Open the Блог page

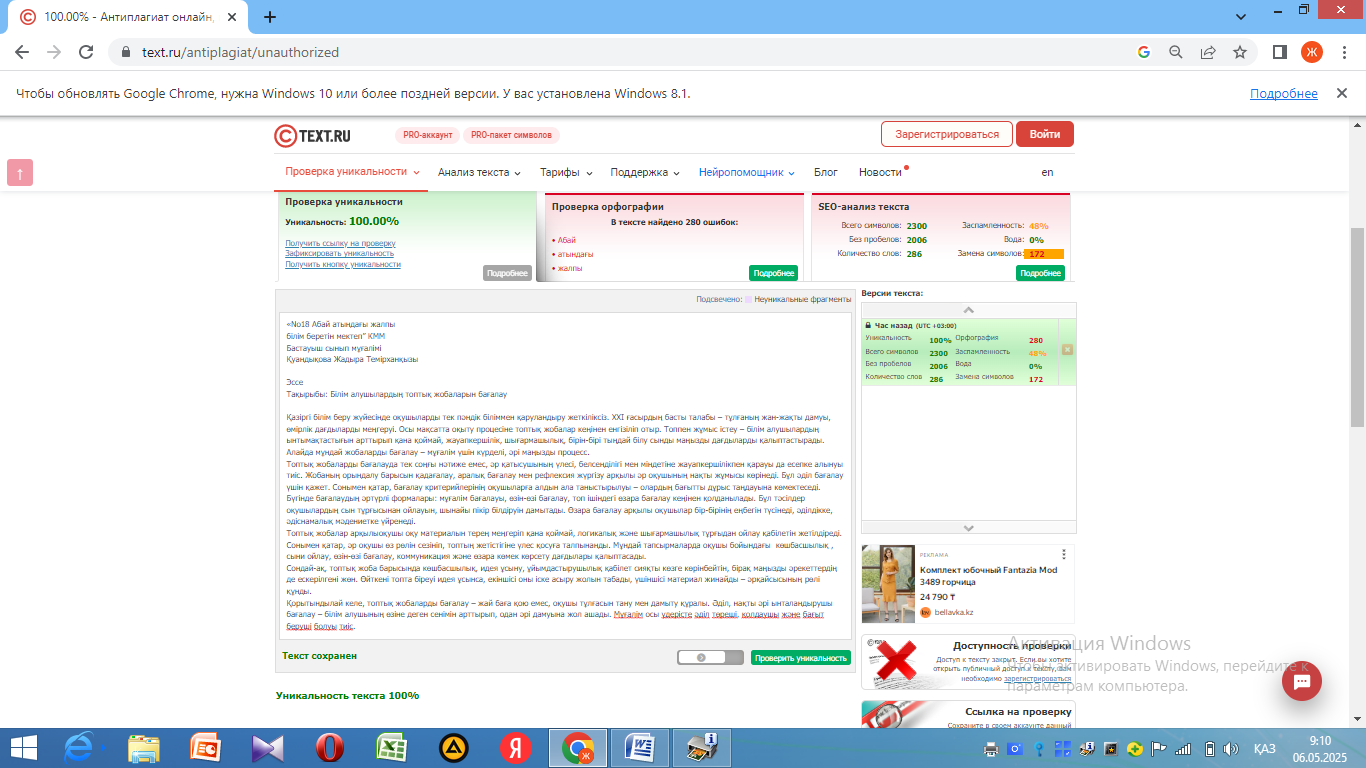point(826,172)
